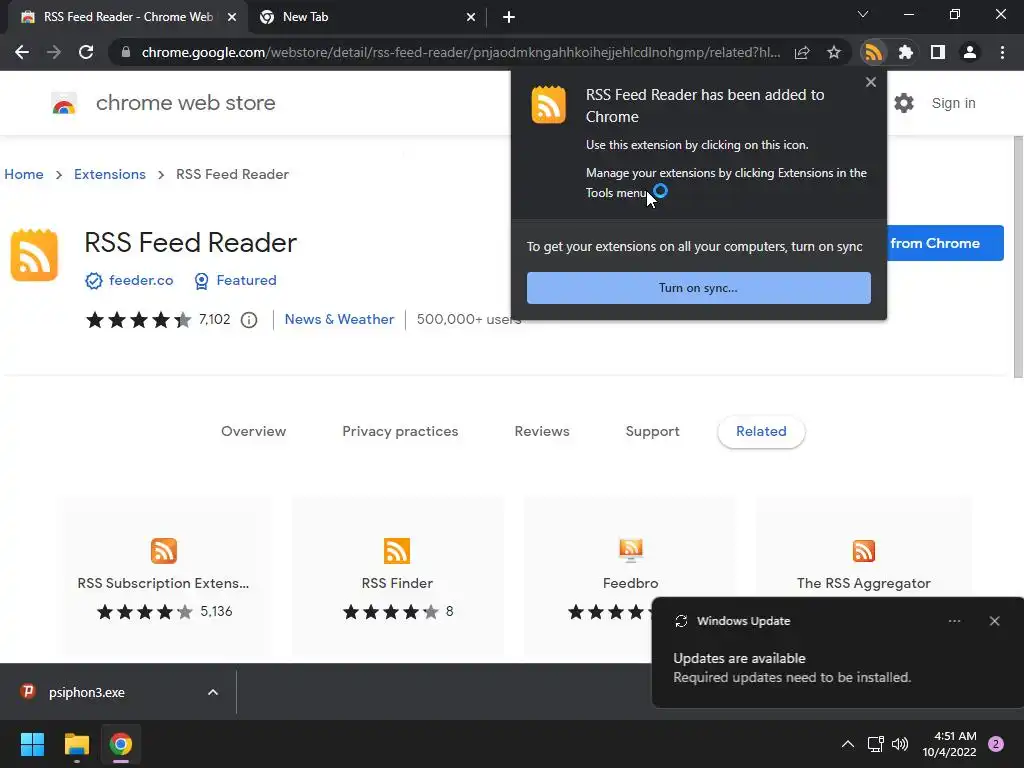Close the New Tab tab
This screenshot has height=768, width=1024.
pos(471,18)
